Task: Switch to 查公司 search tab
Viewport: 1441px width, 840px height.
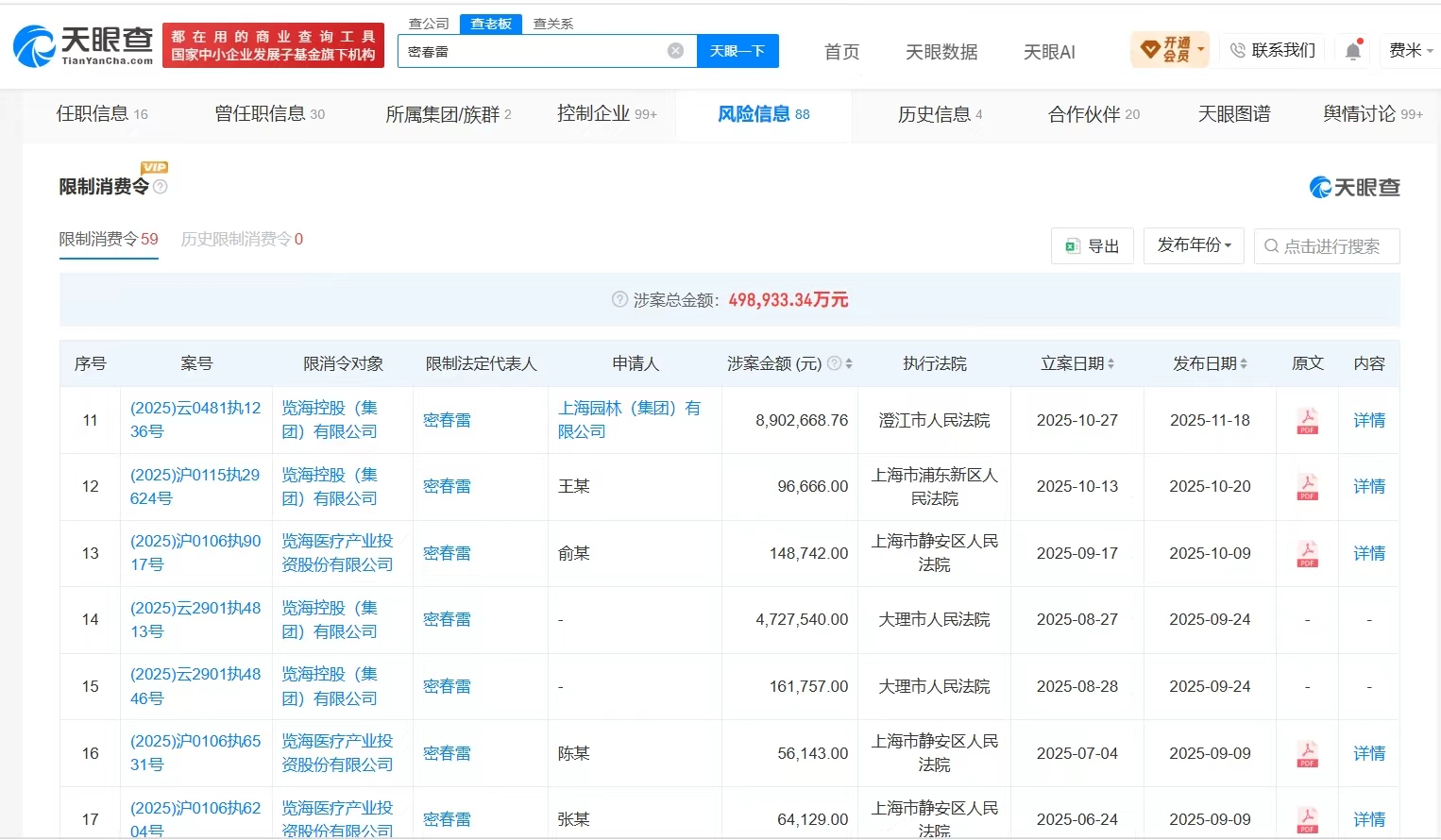Action: click(x=429, y=24)
